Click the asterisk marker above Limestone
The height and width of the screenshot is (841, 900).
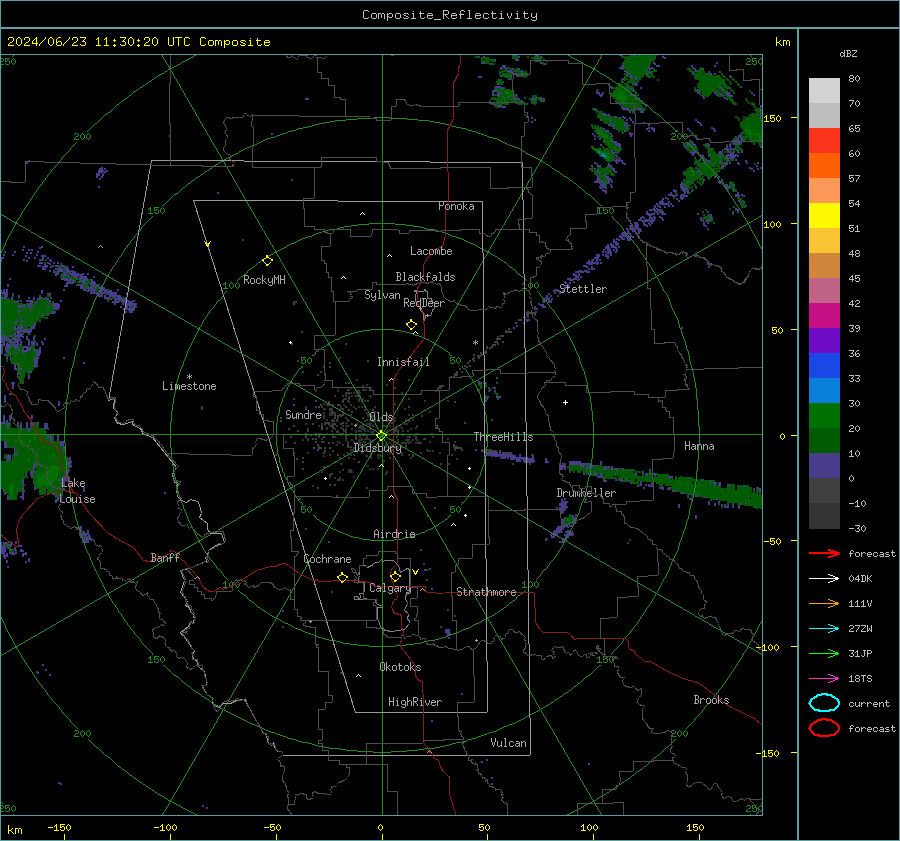(189, 377)
